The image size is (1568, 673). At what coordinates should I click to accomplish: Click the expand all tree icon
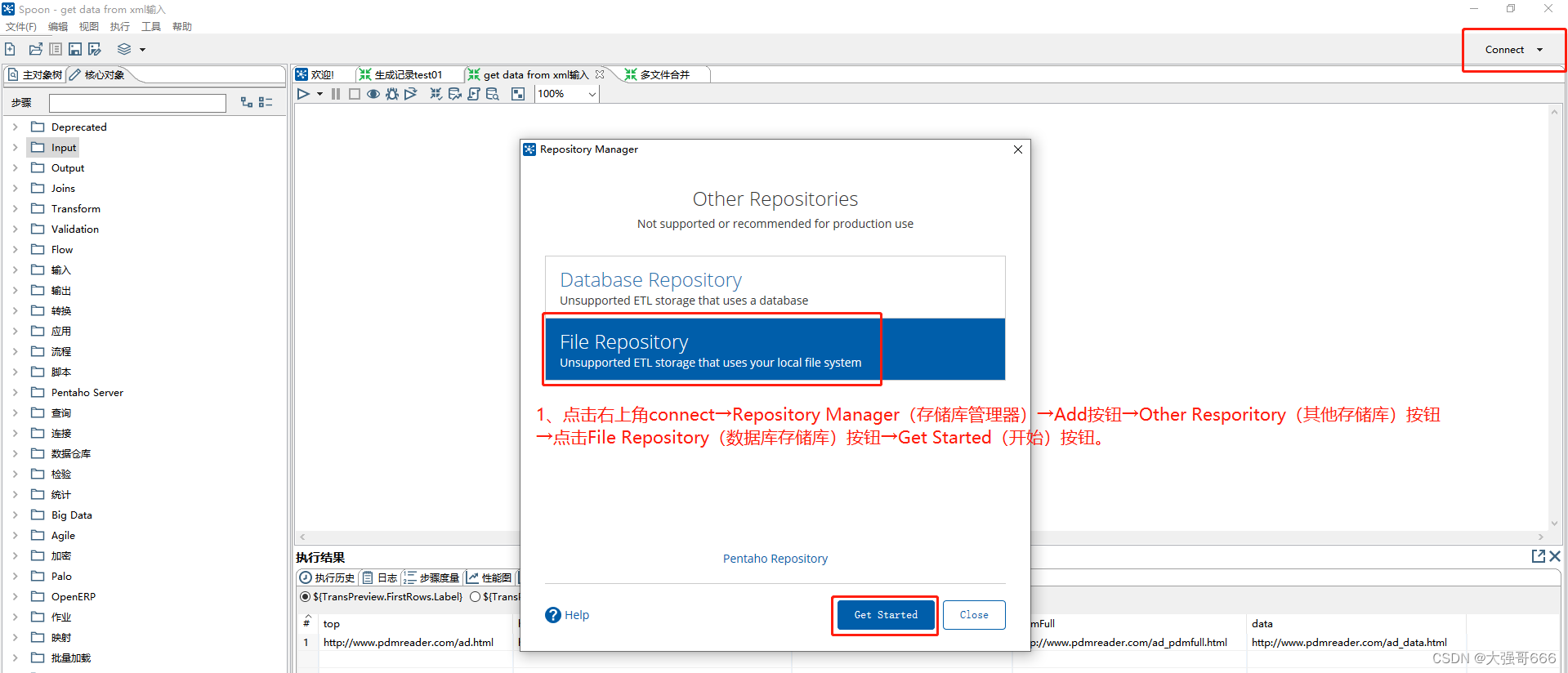click(247, 102)
